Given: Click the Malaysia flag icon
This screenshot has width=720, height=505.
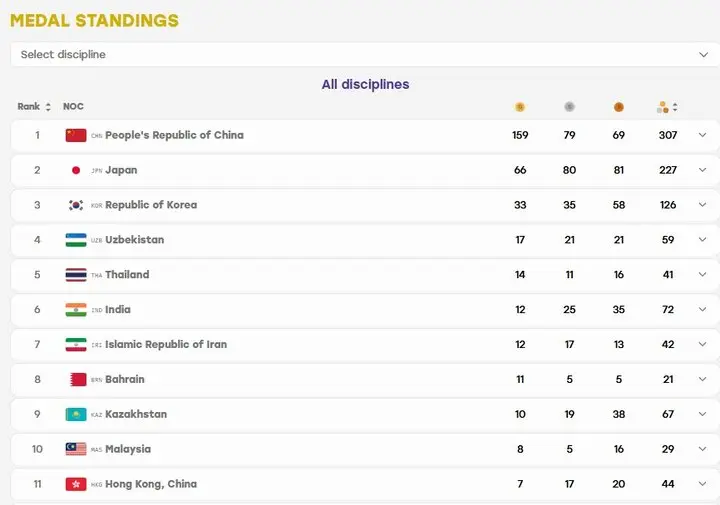Looking at the screenshot, I should pyautogui.click(x=76, y=449).
